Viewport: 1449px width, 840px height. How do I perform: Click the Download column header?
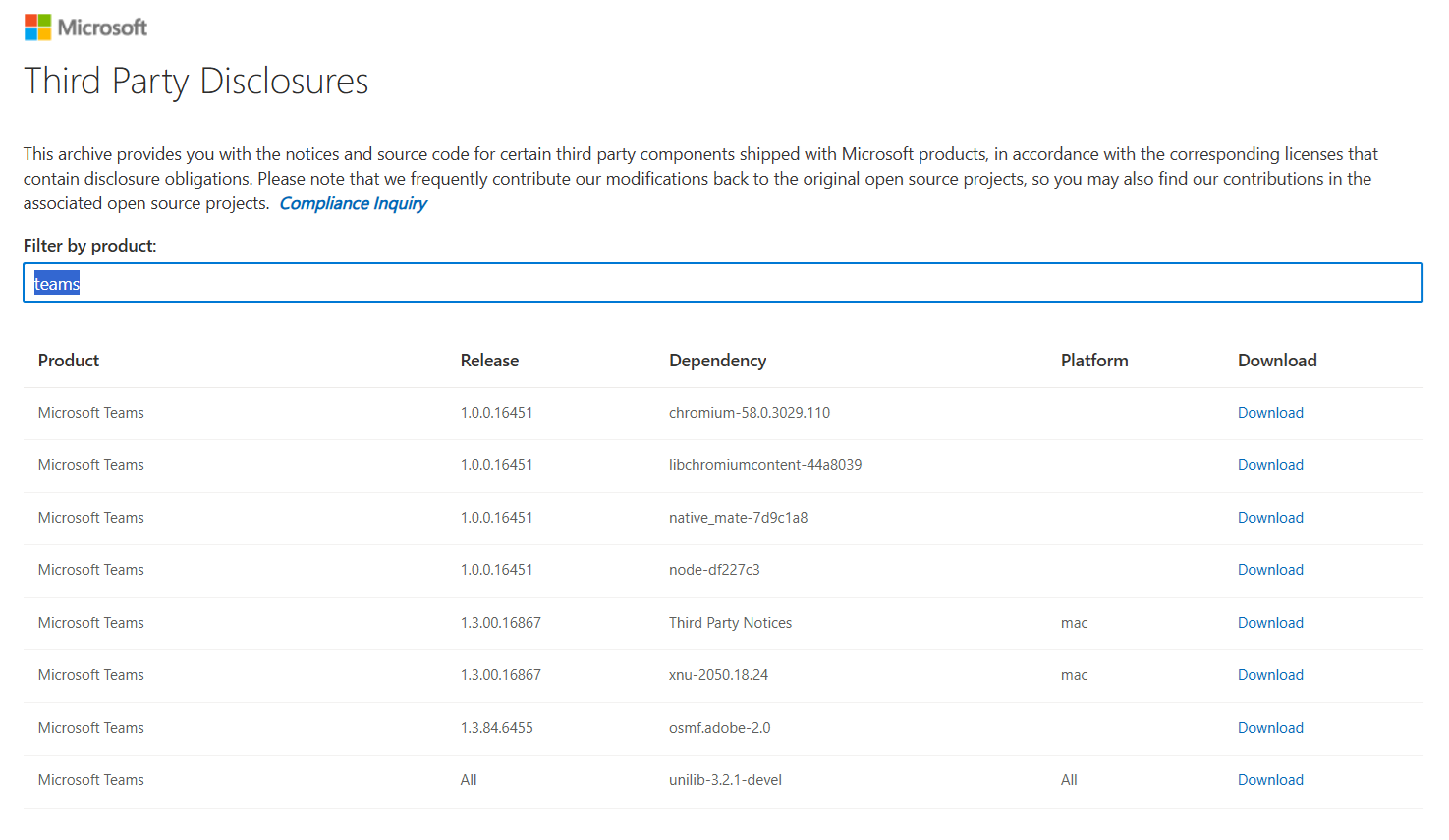click(1277, 361)
